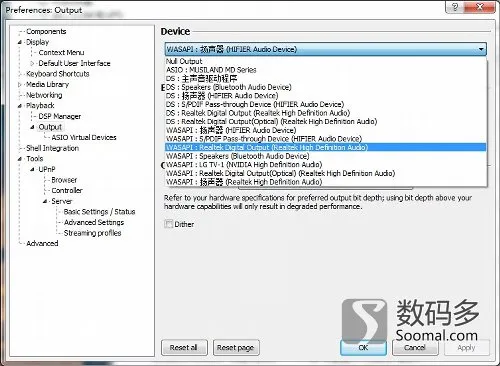The width and height of the screenshot is (500, 366).
Task: Click the title bar help button
Action: click(x=455, y=7)
